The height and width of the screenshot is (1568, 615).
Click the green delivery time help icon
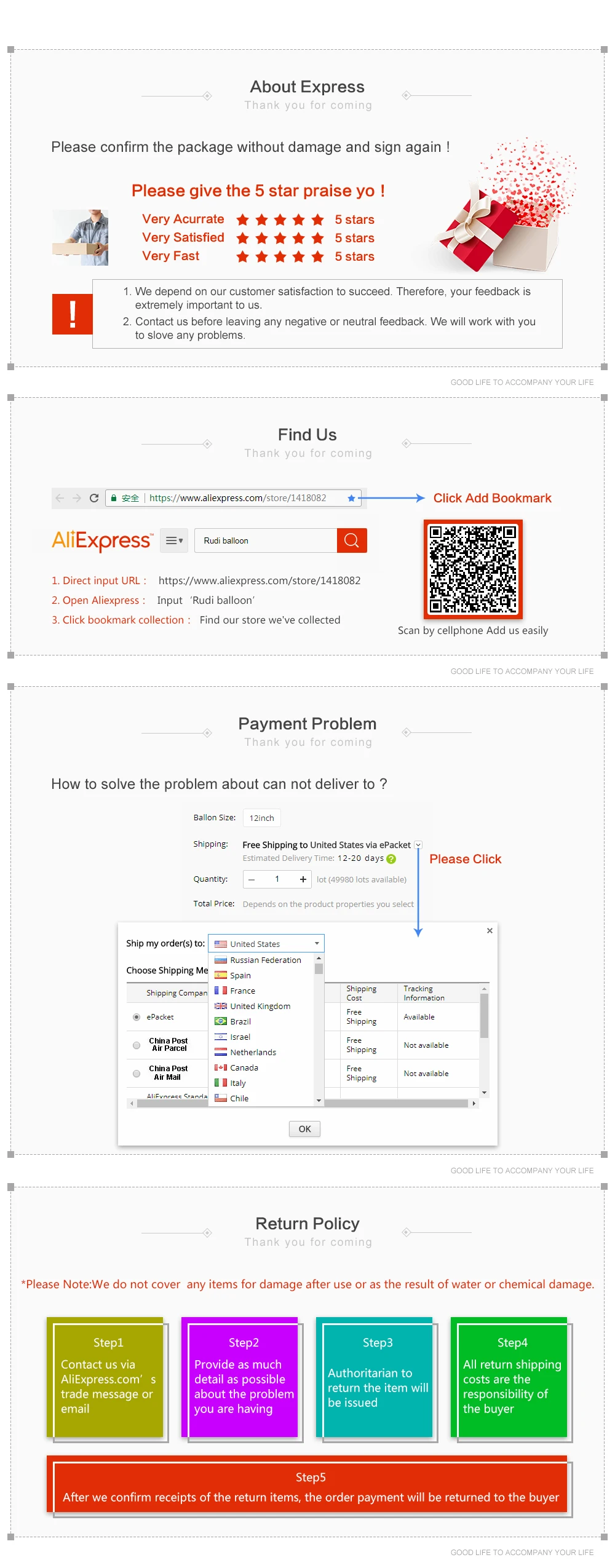391,859
